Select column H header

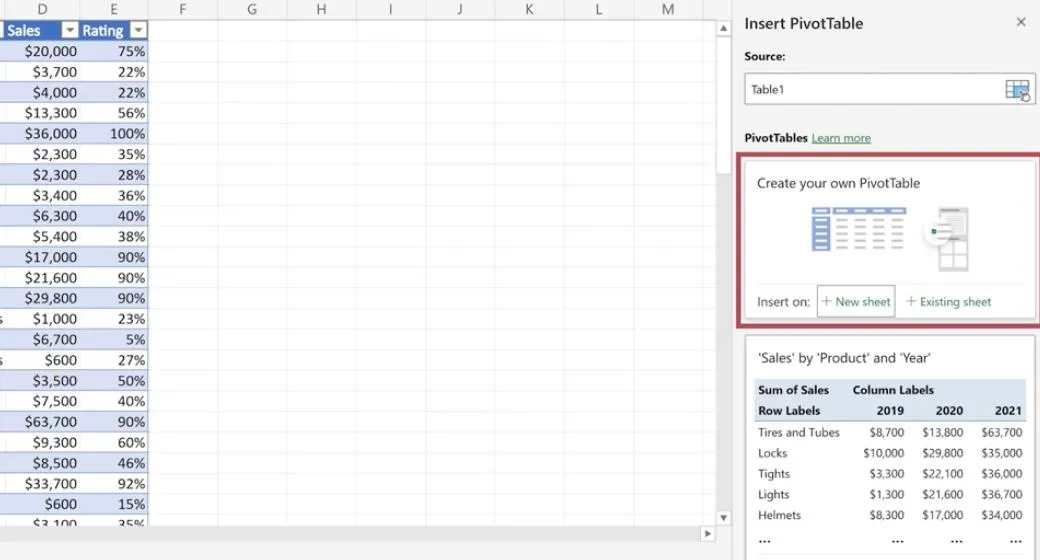click(x=321, y=9)
